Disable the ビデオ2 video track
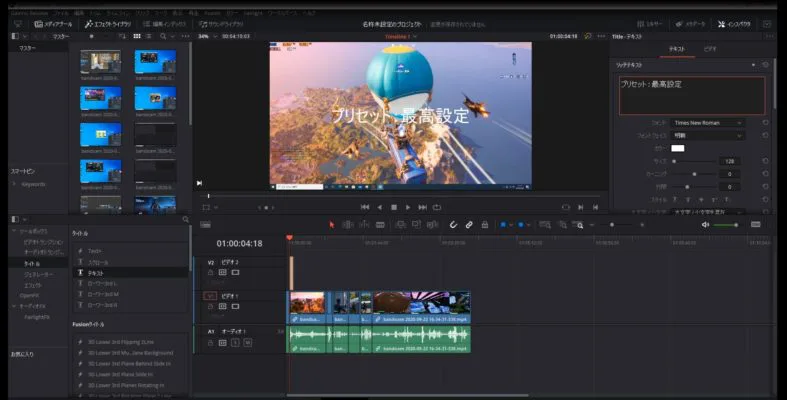This screenshot has width=787, height=400. [x=235, y=273]
